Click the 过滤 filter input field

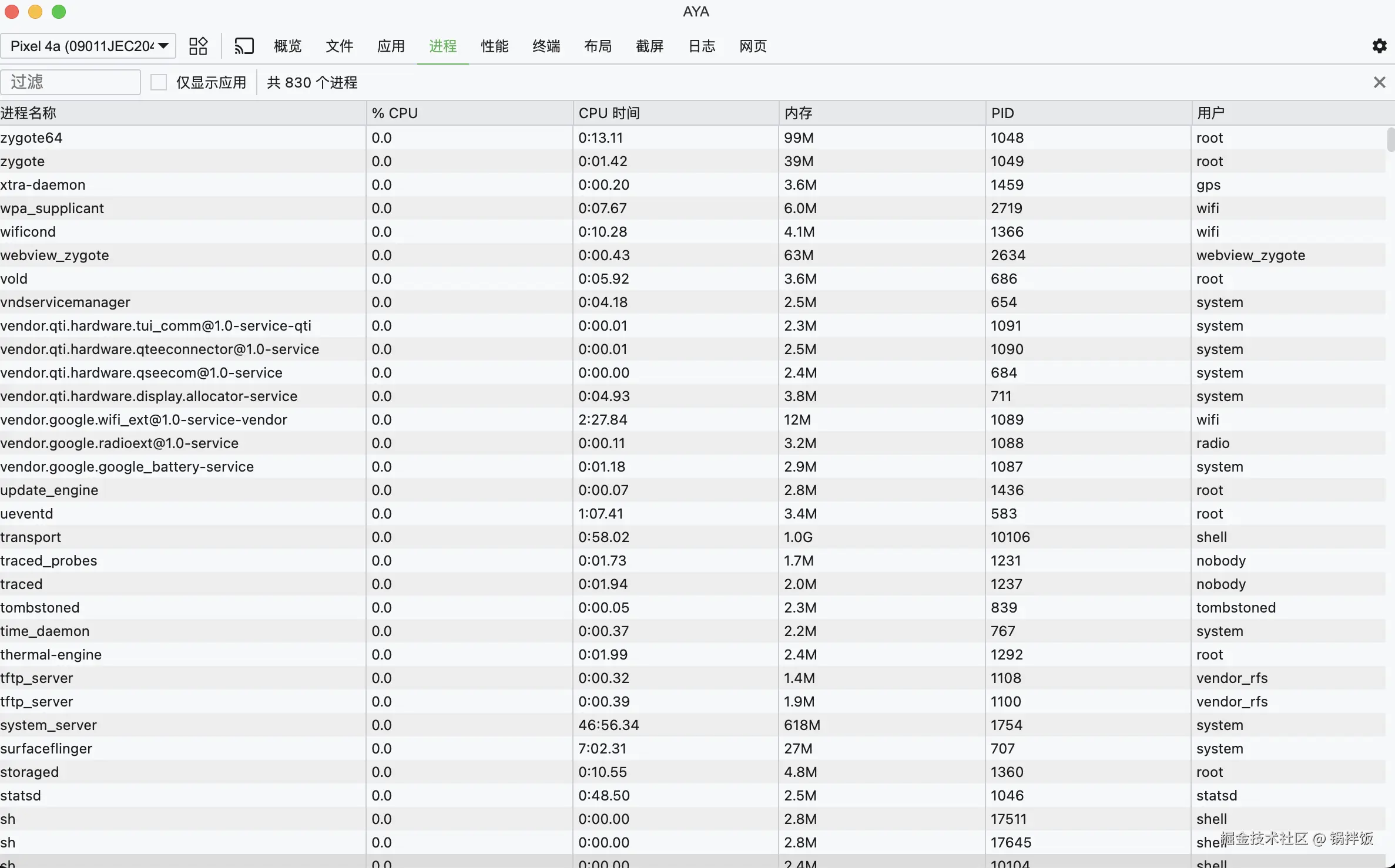click(71, 82)
